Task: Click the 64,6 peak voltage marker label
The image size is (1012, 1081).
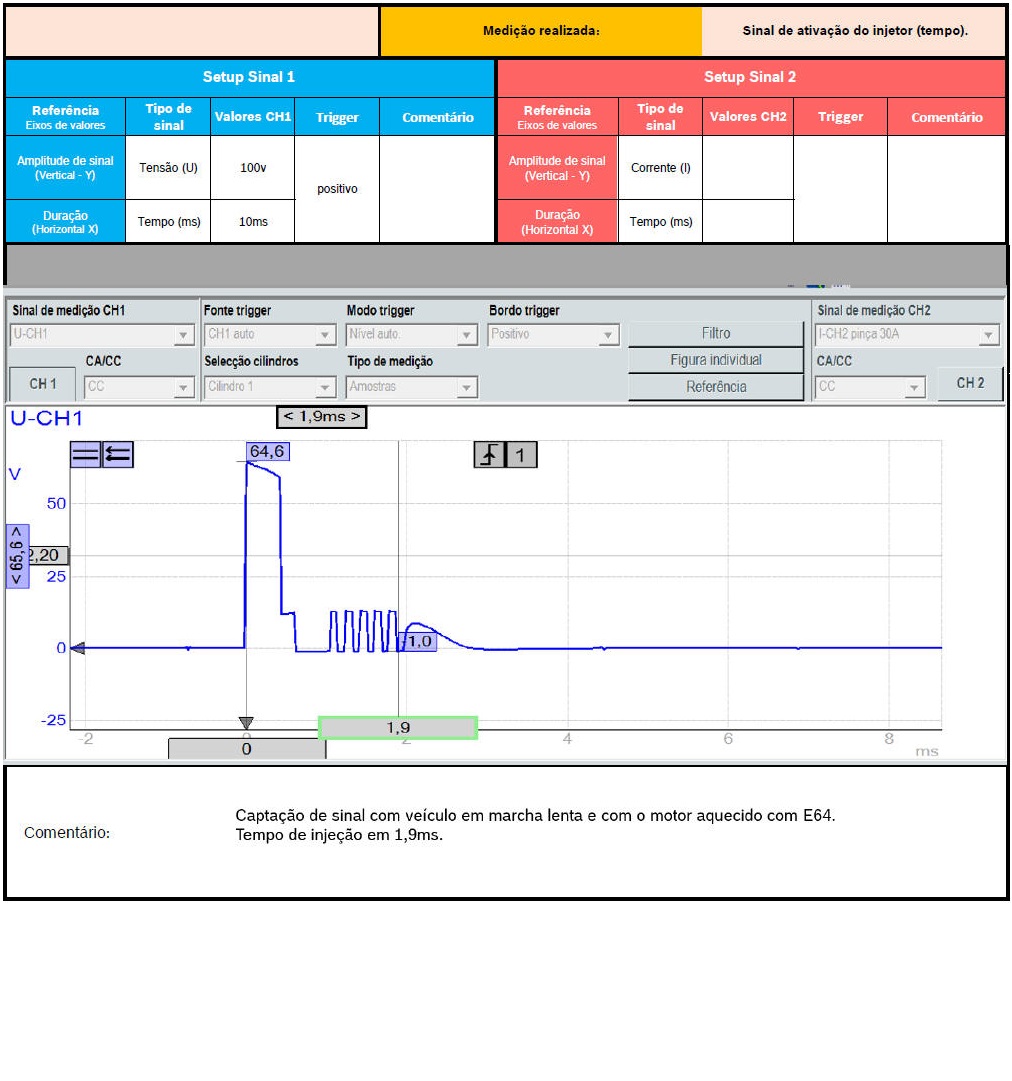Action: (x=267, y=452)
